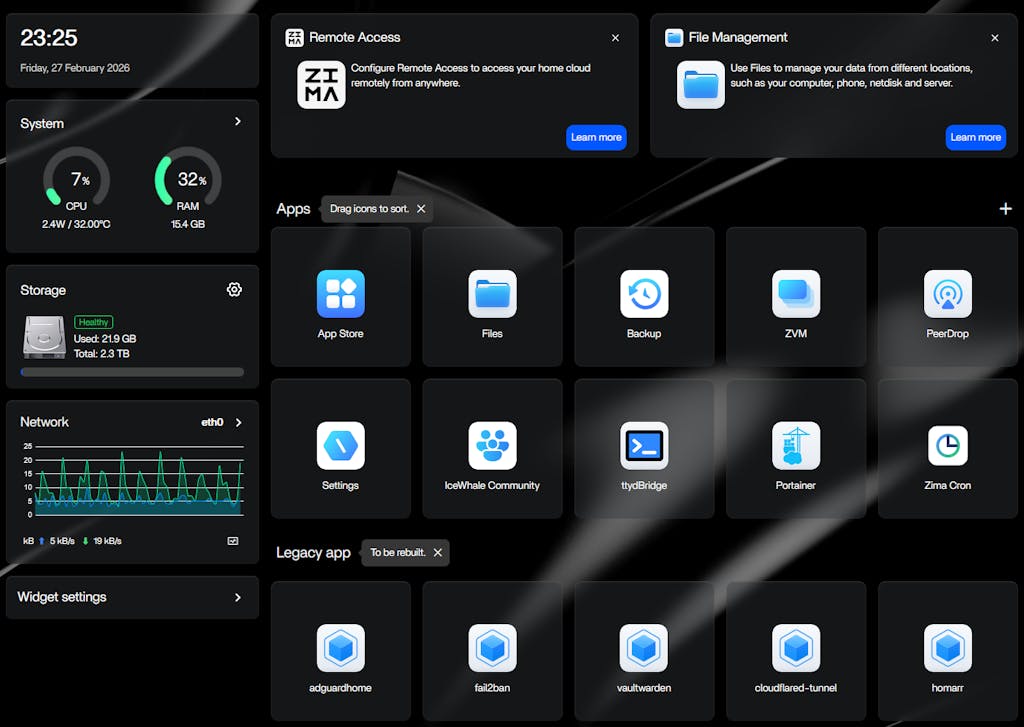Launch the Files app icon
The width and height of the screenshot is (1024, 727).
pyautogui.click(x=492, y=294)
